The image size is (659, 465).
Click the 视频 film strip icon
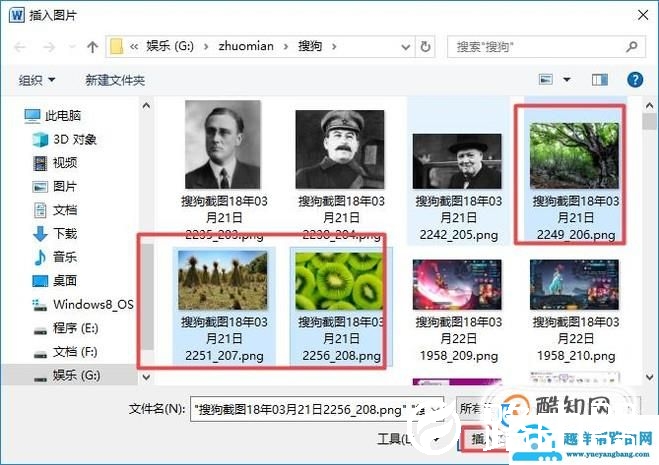tap(40, 163)
